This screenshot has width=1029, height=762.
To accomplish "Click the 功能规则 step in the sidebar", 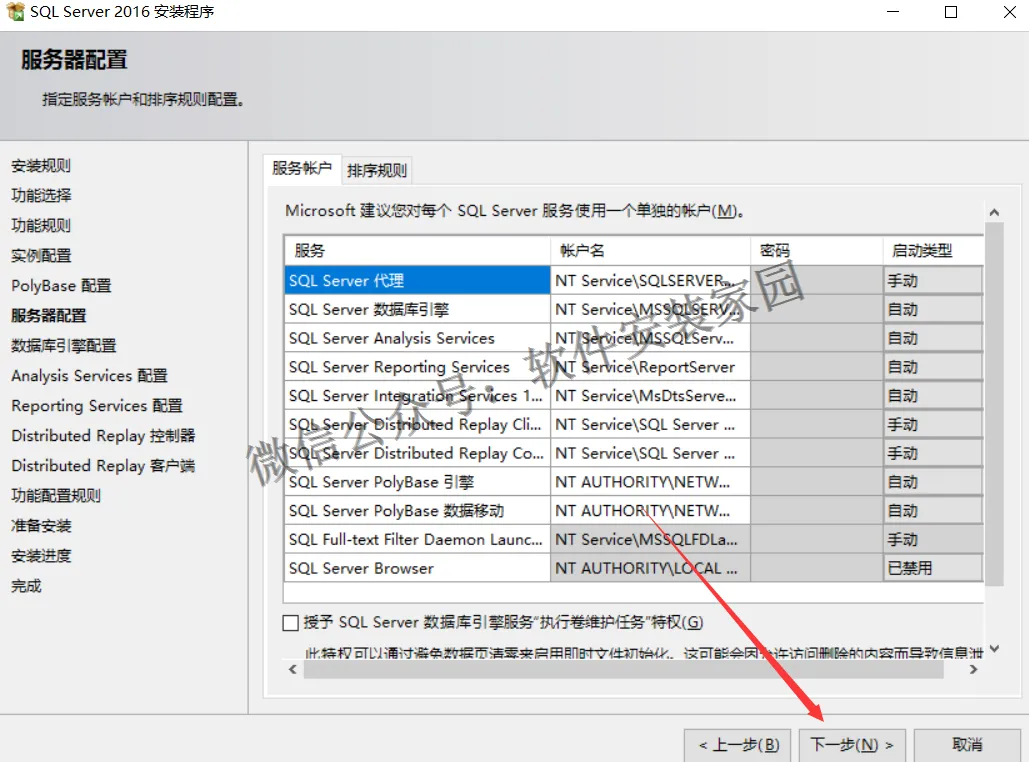I will [41, 226].
